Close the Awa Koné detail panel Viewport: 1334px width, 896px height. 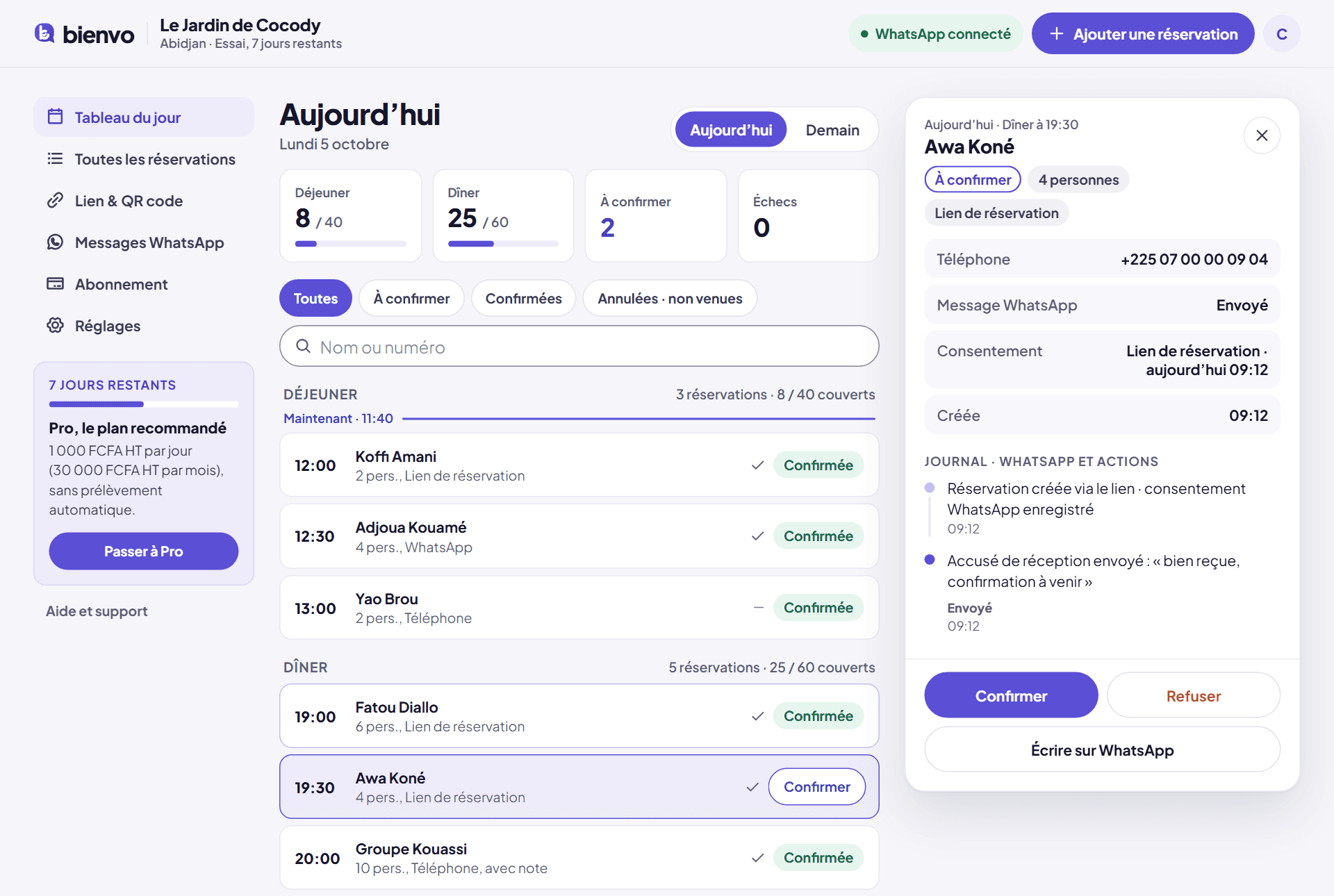click(x=1262, y=135)
